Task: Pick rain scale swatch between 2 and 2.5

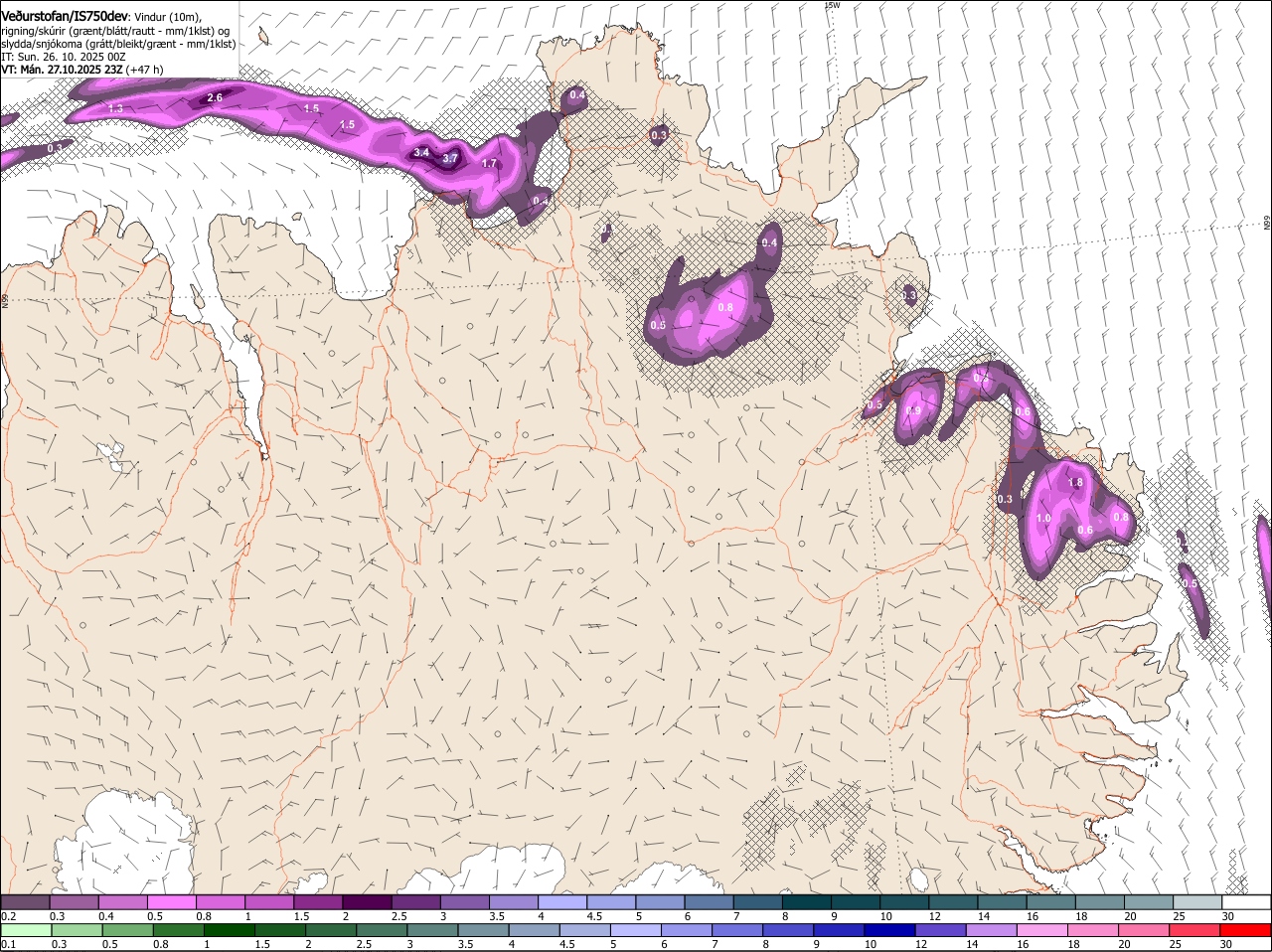Action: coord(331,930)
